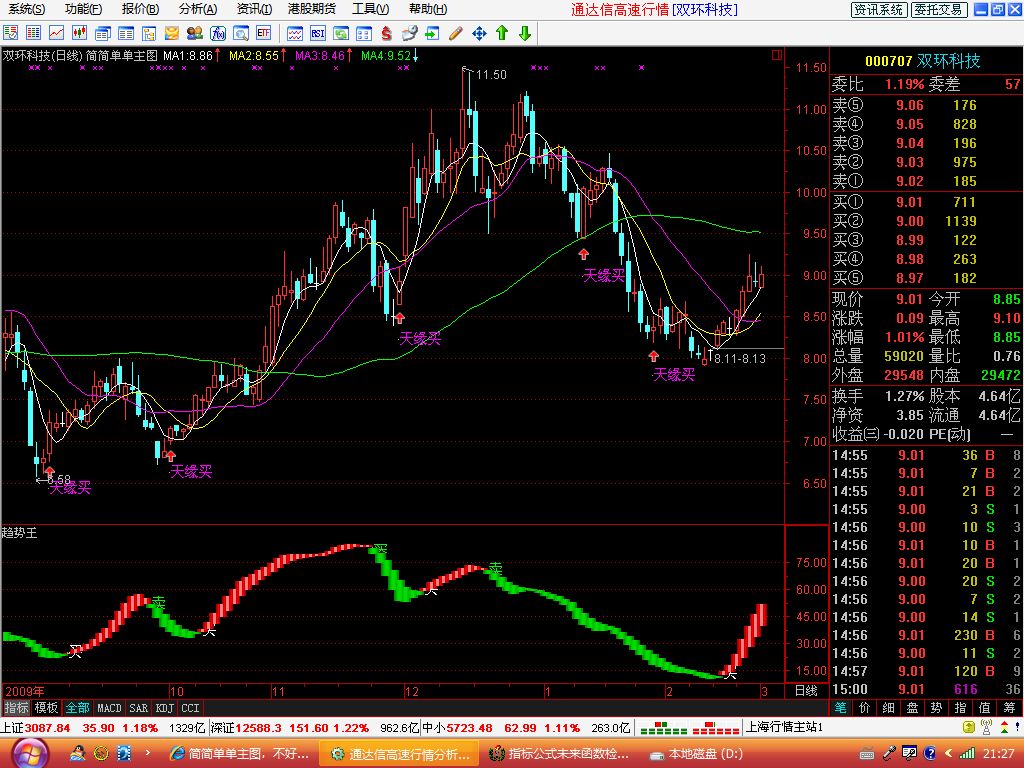Select the 势 tab in the right panel
The height and width of the screenshot is (768, 1024).
tap(936, 708)
